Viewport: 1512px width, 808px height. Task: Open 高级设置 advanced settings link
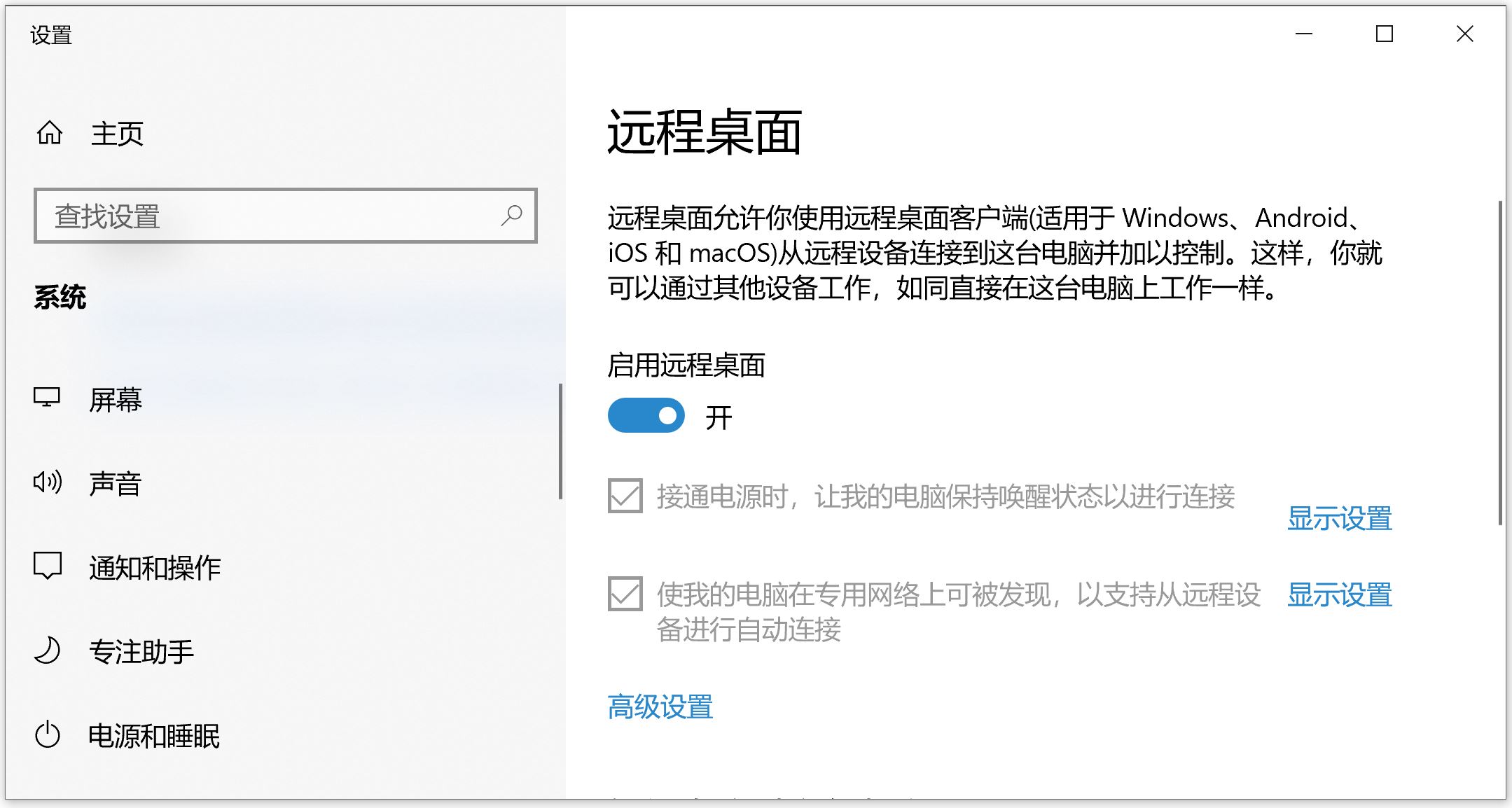[x=660, y=707]
